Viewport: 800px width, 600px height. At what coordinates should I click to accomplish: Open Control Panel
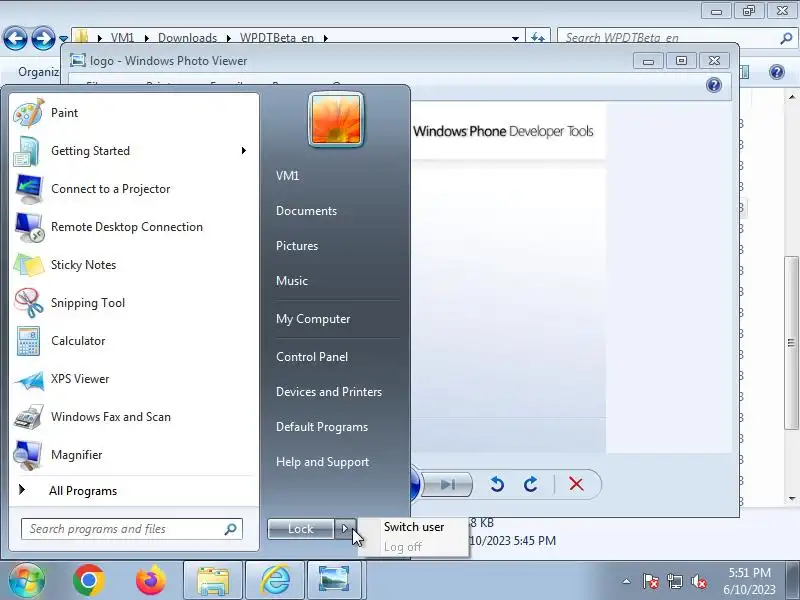(x=312, y=357)
